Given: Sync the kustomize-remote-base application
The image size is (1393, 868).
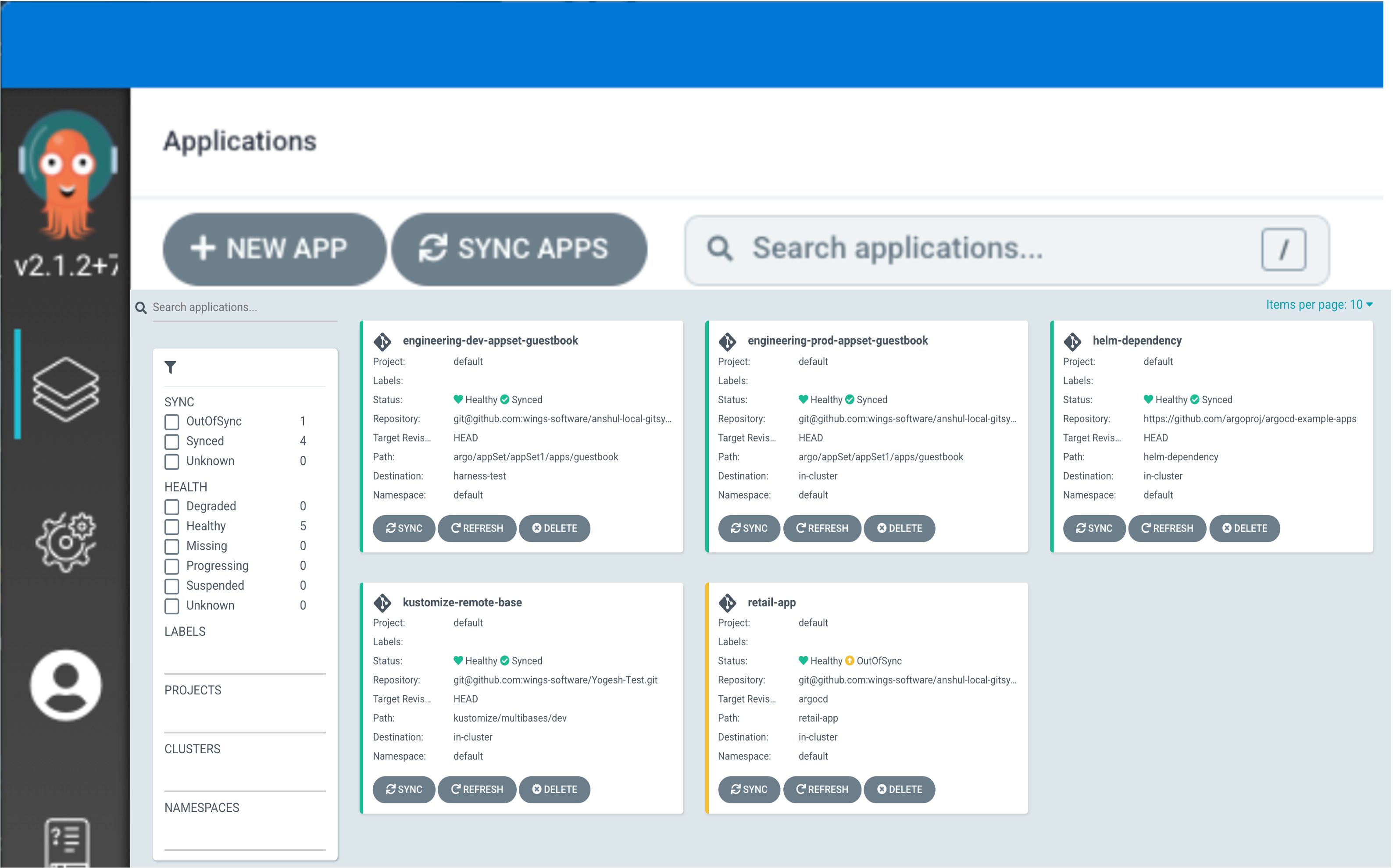Looking at the screenshot, I should click(404, 790).
